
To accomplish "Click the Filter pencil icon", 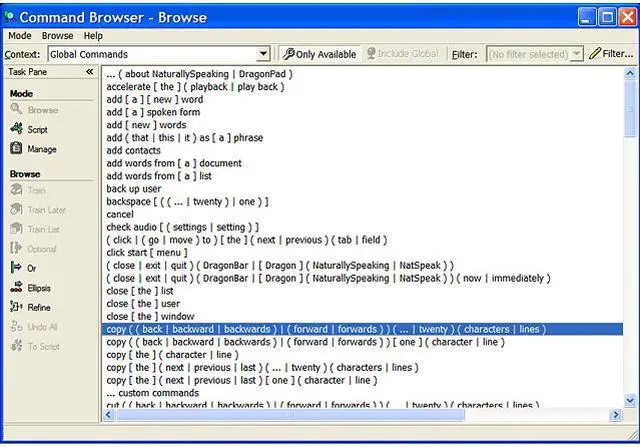I will pos(595,54).
